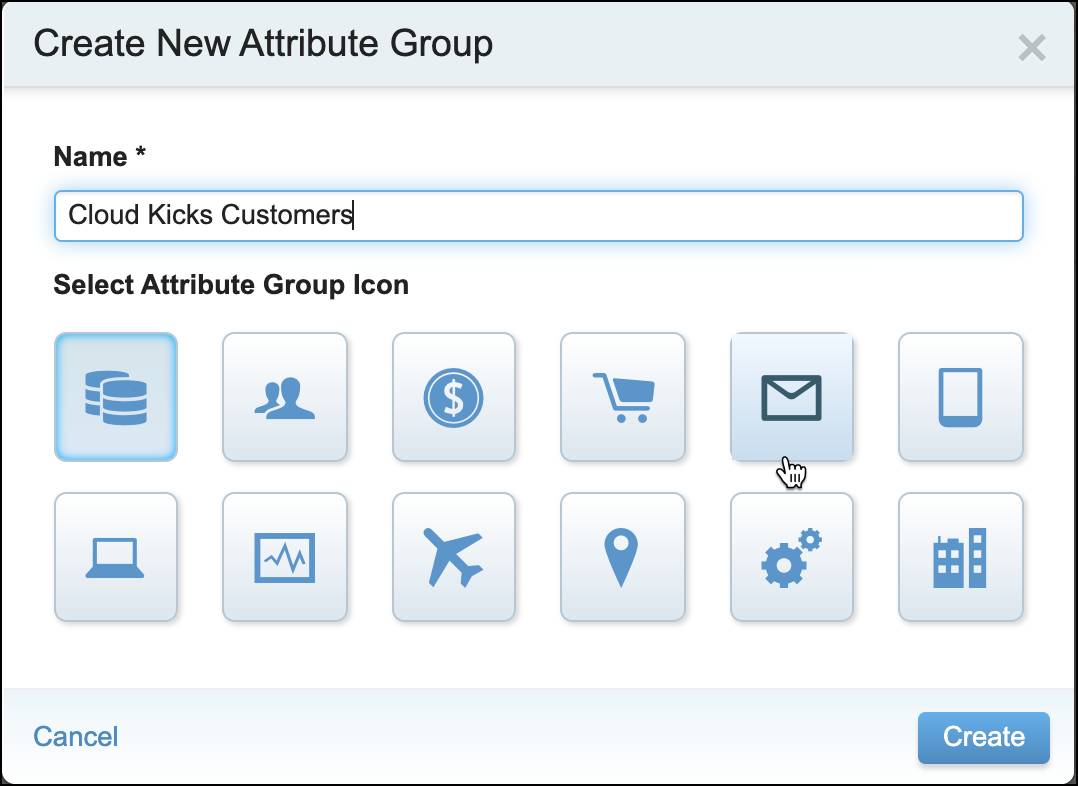1078x786 pixels.
Task: Choose the people group icon
Action: tap(285, 397)
